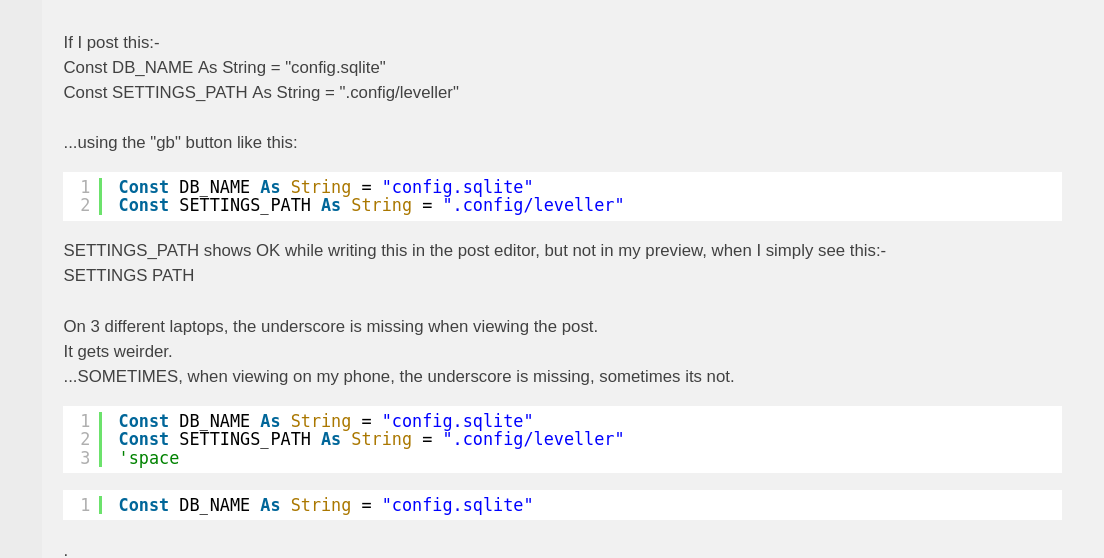
Task: Click ".config/leveller" string in first code block
Action: pos(533,205)
